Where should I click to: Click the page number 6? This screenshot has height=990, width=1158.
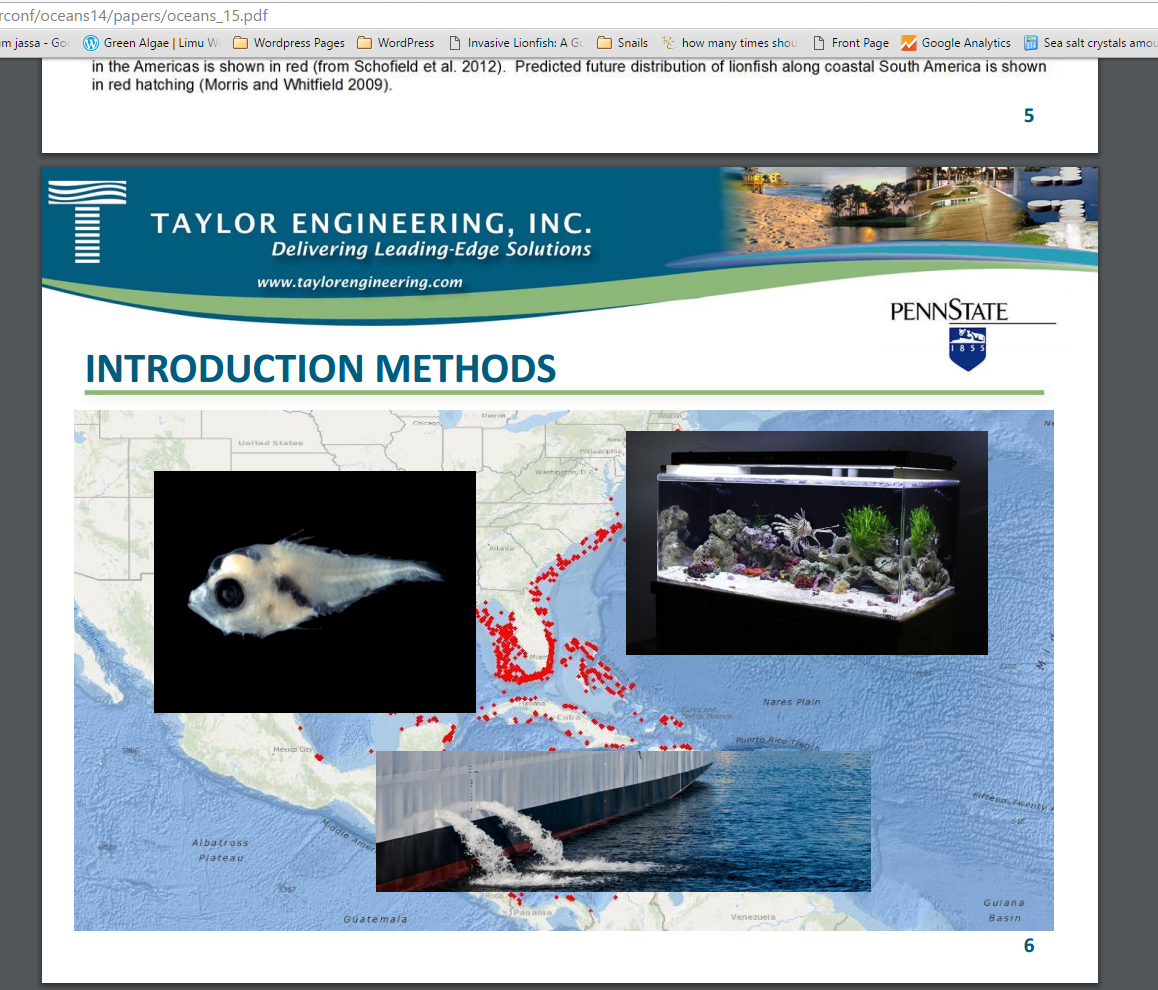coord(1029,946)
